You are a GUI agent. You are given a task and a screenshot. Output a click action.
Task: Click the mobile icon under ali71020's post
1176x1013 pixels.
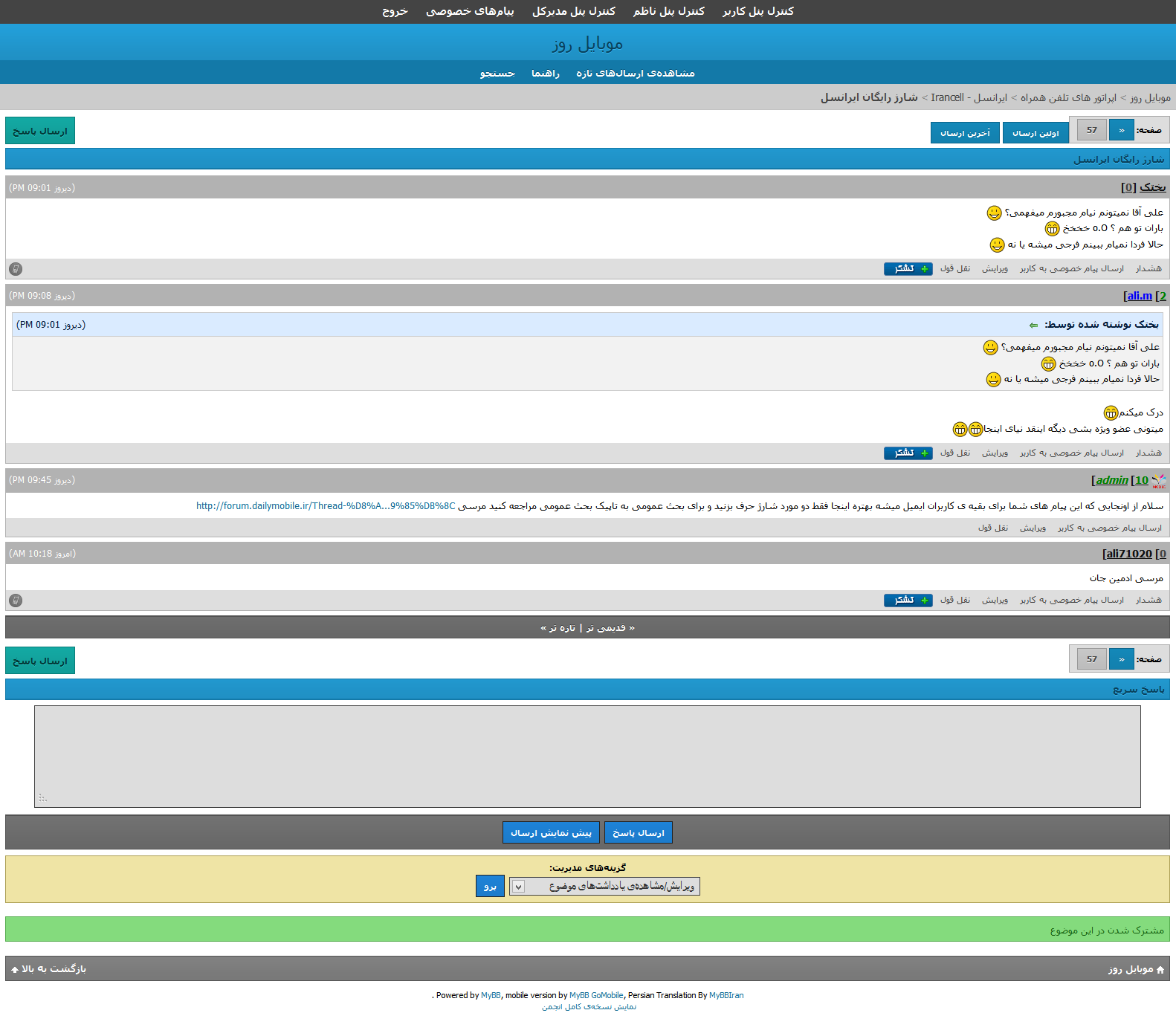coord(16,601)
